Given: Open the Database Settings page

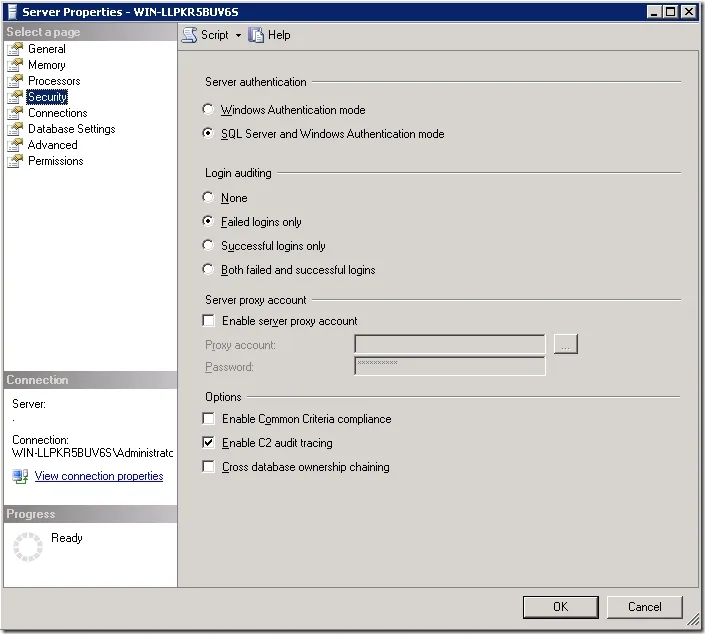Looking at the screenshot, I should [x=71, y=129].
